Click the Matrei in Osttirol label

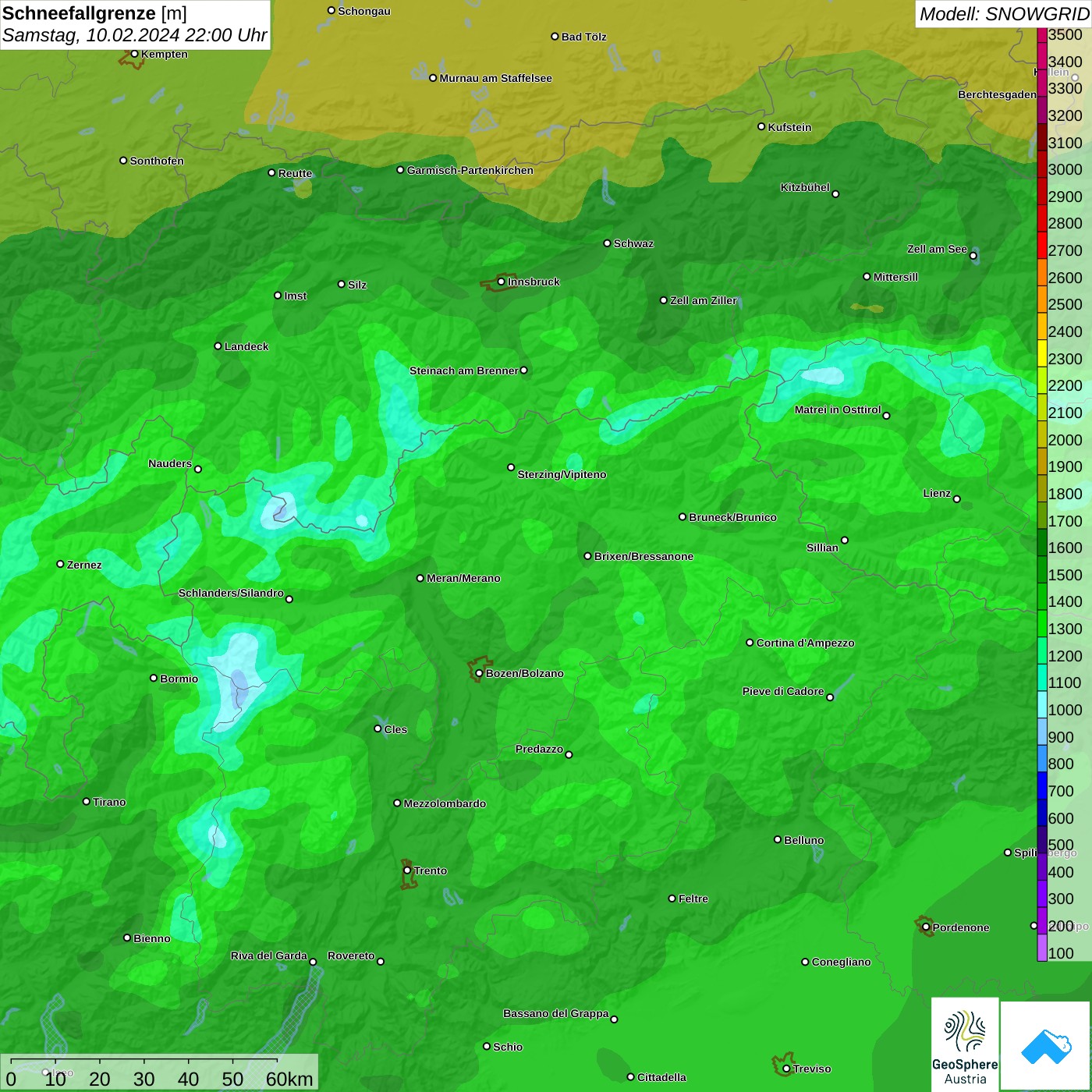click(838, 409)
